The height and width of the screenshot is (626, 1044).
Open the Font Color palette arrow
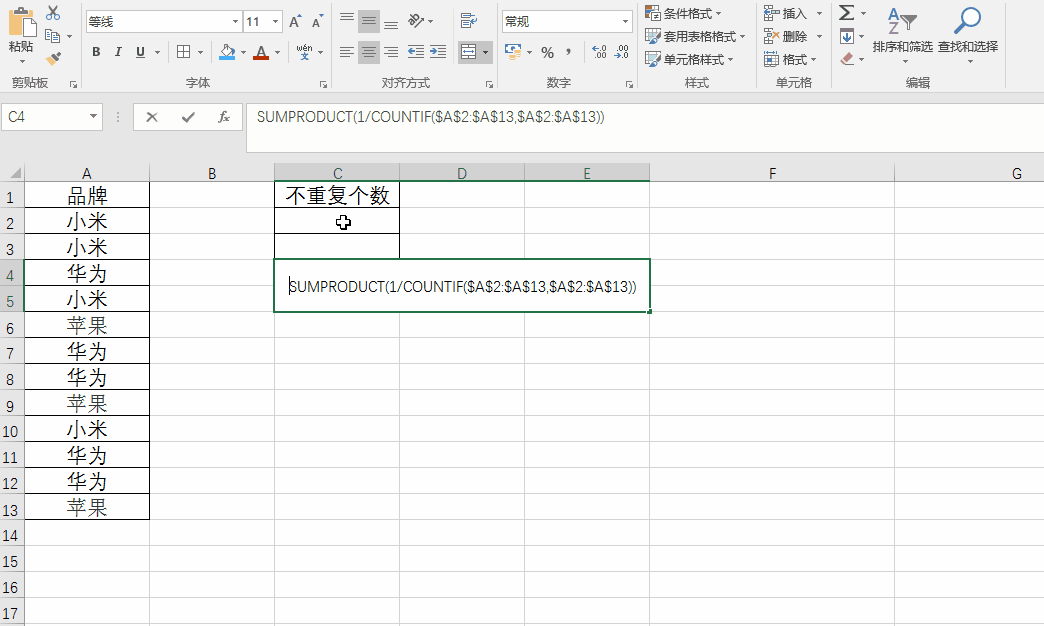pos(278,51)
